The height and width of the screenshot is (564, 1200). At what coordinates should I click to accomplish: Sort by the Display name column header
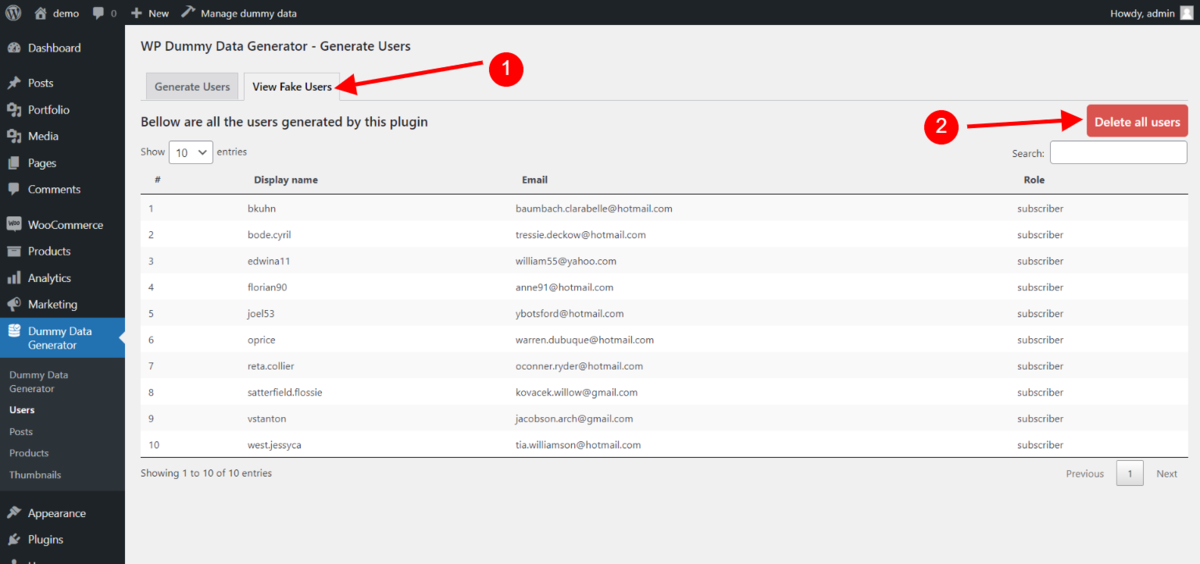(286, 180)
